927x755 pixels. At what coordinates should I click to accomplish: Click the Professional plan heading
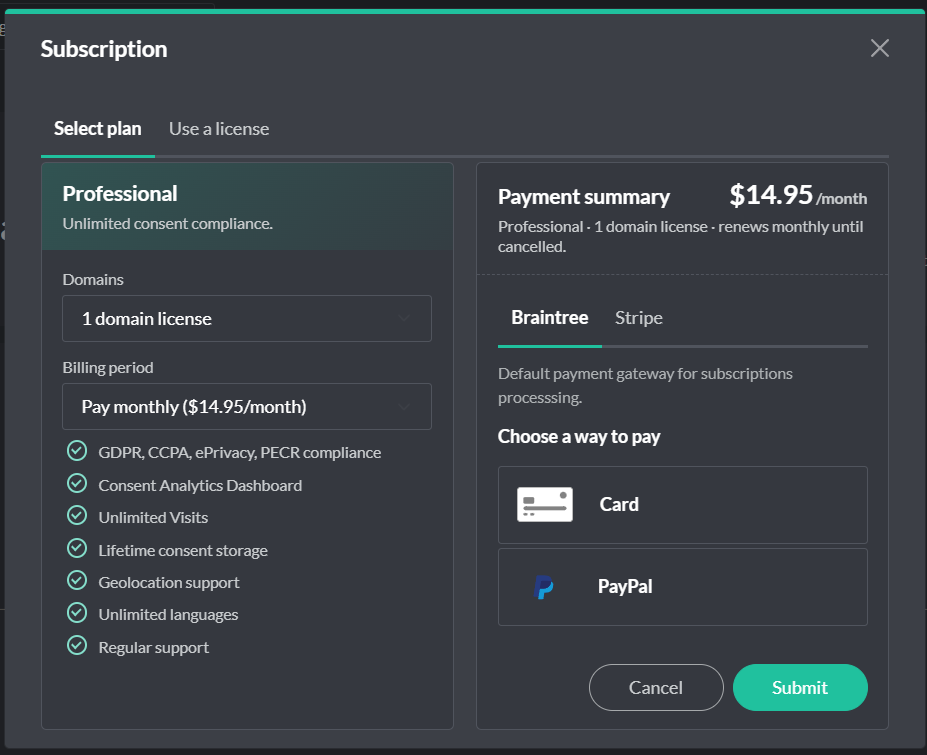coord(120,194)
